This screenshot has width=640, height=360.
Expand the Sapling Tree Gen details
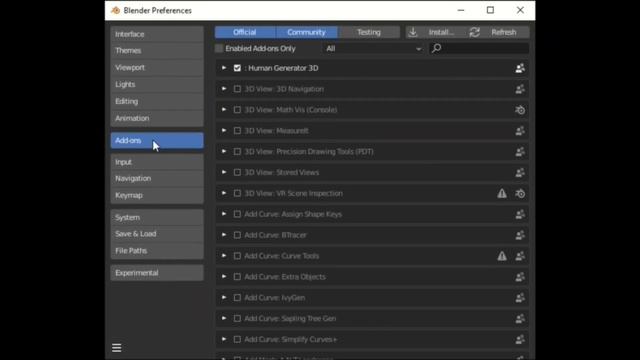(x=224, y=318)
